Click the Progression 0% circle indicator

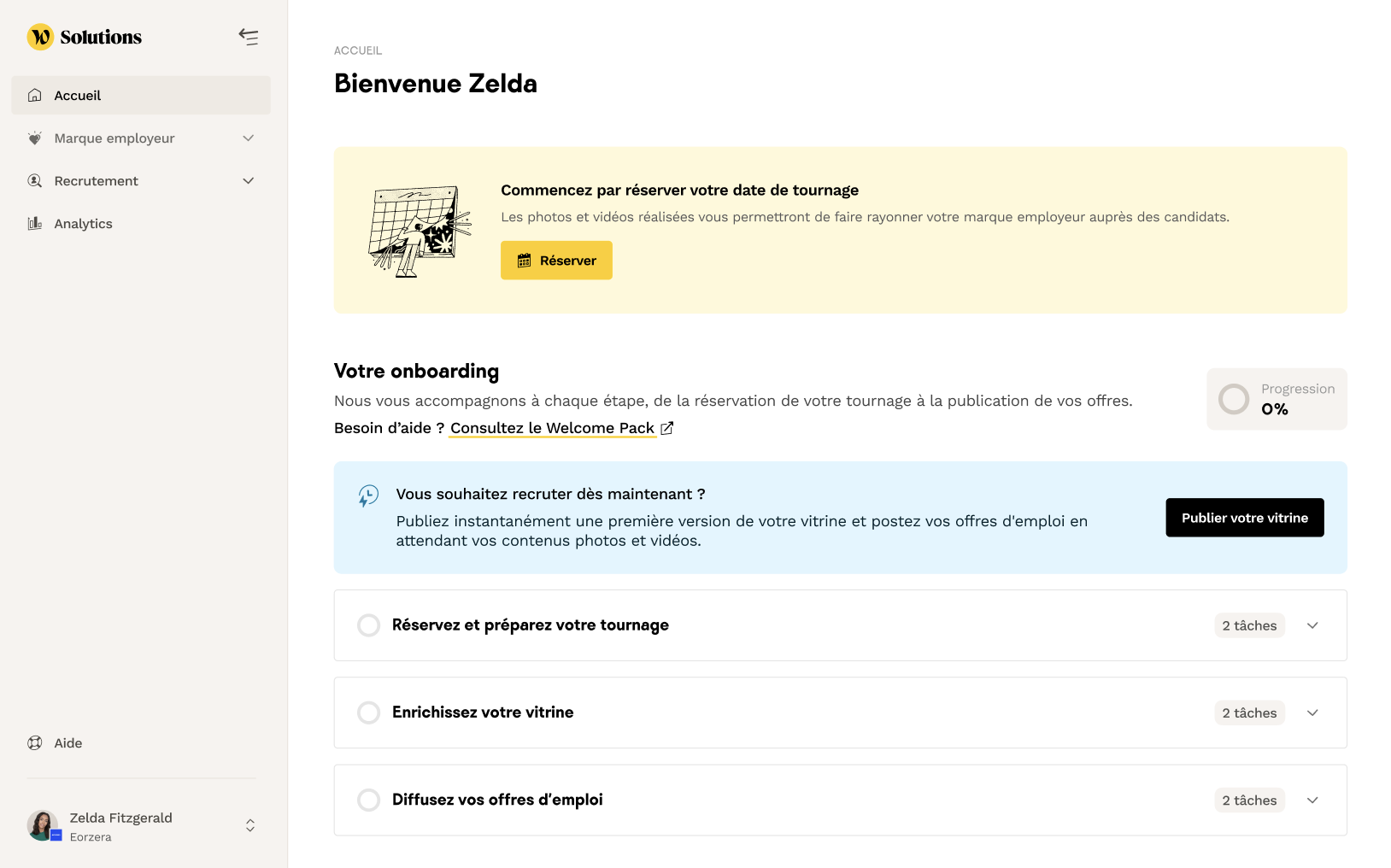(x=1234, y=399)
